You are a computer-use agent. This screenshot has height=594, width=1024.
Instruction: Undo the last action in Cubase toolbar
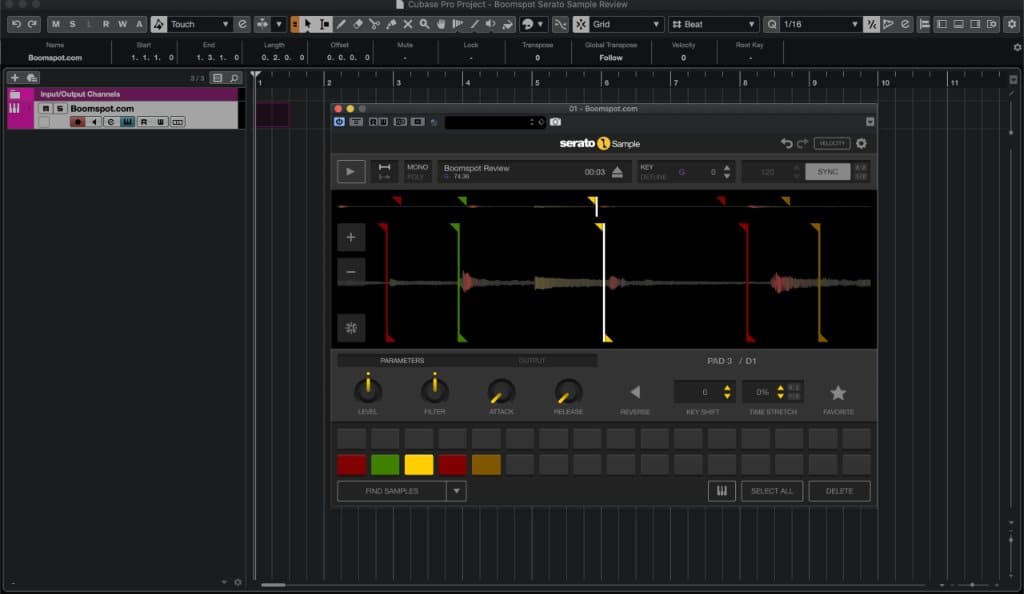click(16, 24)
